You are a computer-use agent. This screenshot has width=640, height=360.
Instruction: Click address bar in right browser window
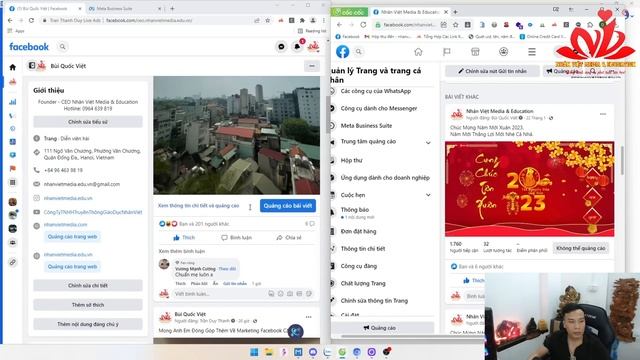(x=410, y=25)
